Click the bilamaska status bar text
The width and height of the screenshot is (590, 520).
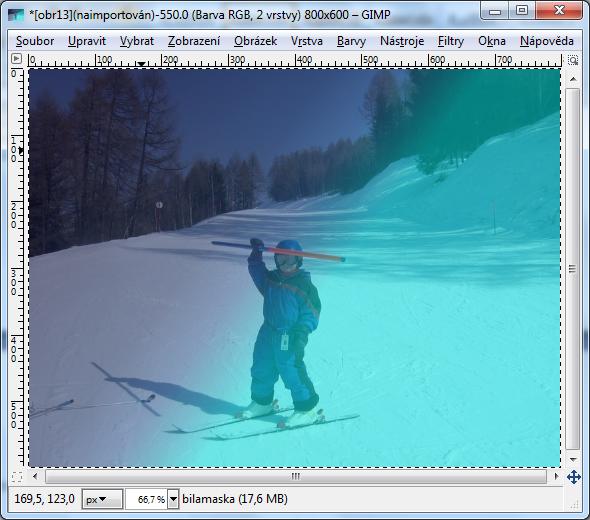[x=235, y=499]
